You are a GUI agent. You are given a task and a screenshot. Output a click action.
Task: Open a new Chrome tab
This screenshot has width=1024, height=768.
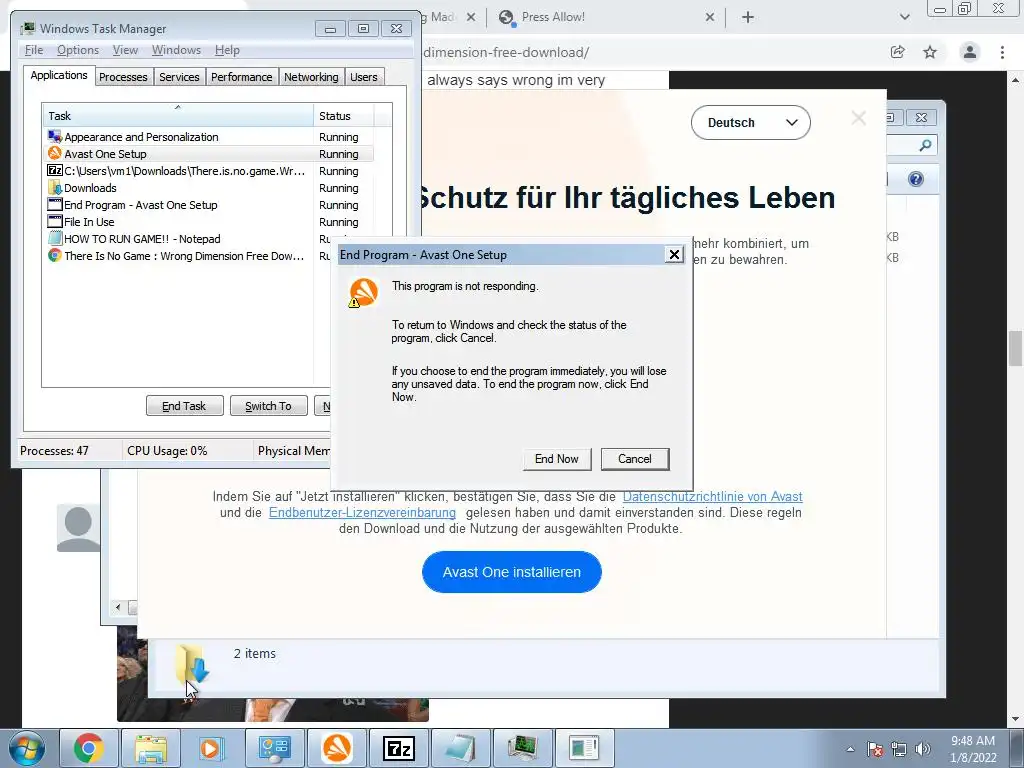point(748,18)
